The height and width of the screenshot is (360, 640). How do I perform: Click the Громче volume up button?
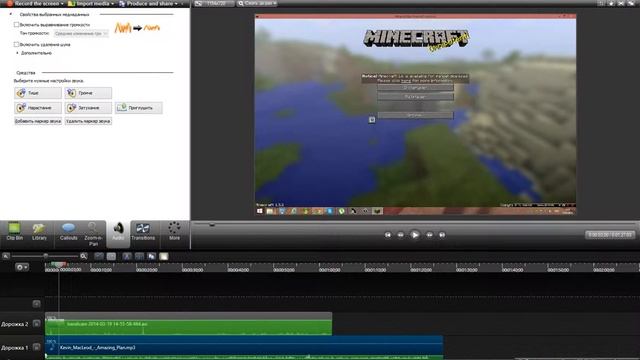click(x=88, y=93)
